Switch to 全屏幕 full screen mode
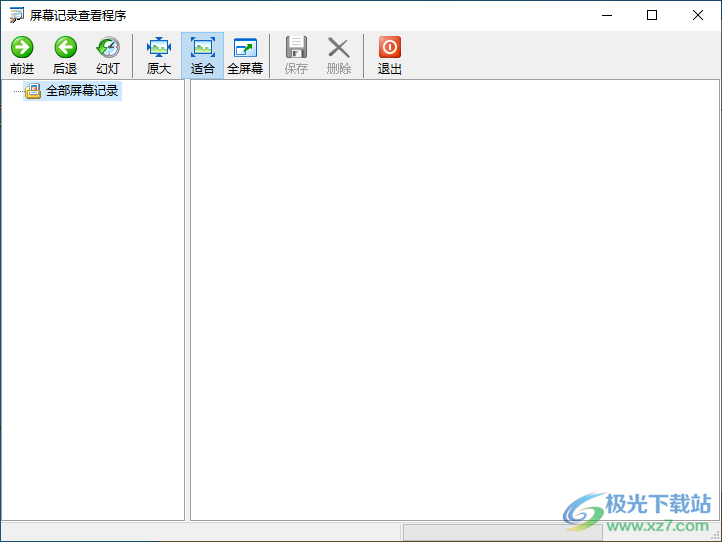The height and width of the screenshot is (542, 722). tap(245, 55)
